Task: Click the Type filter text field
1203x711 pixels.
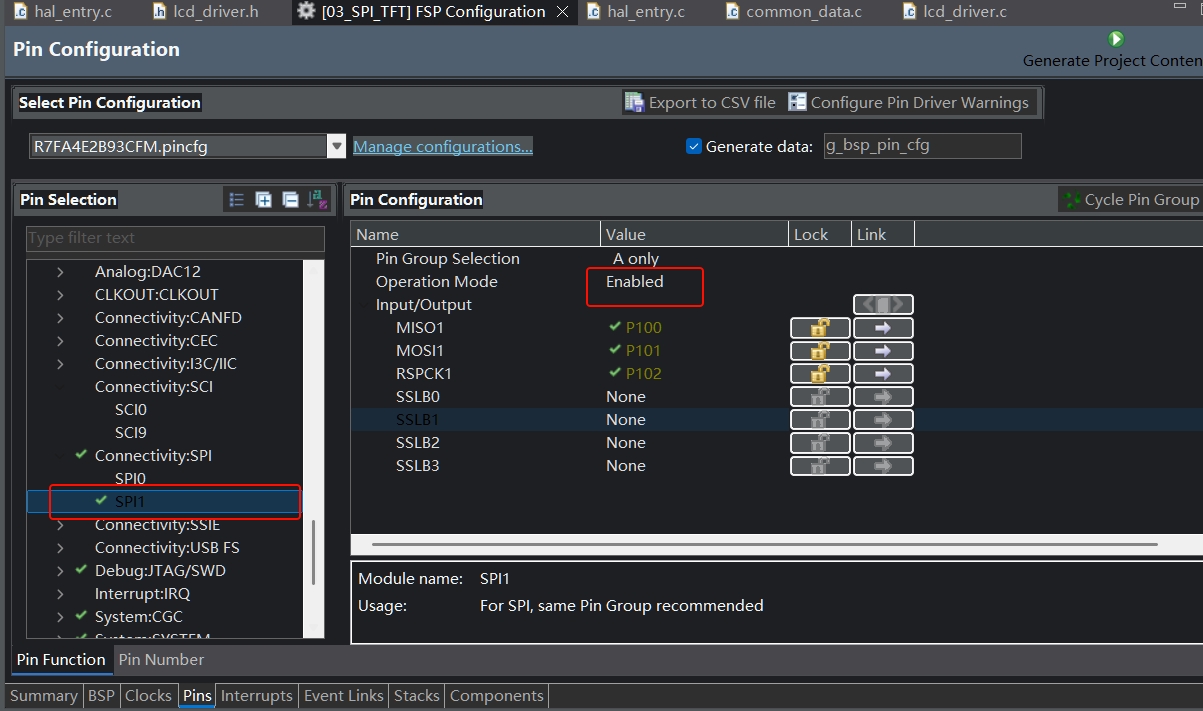Action: click(x=175, y=238)
